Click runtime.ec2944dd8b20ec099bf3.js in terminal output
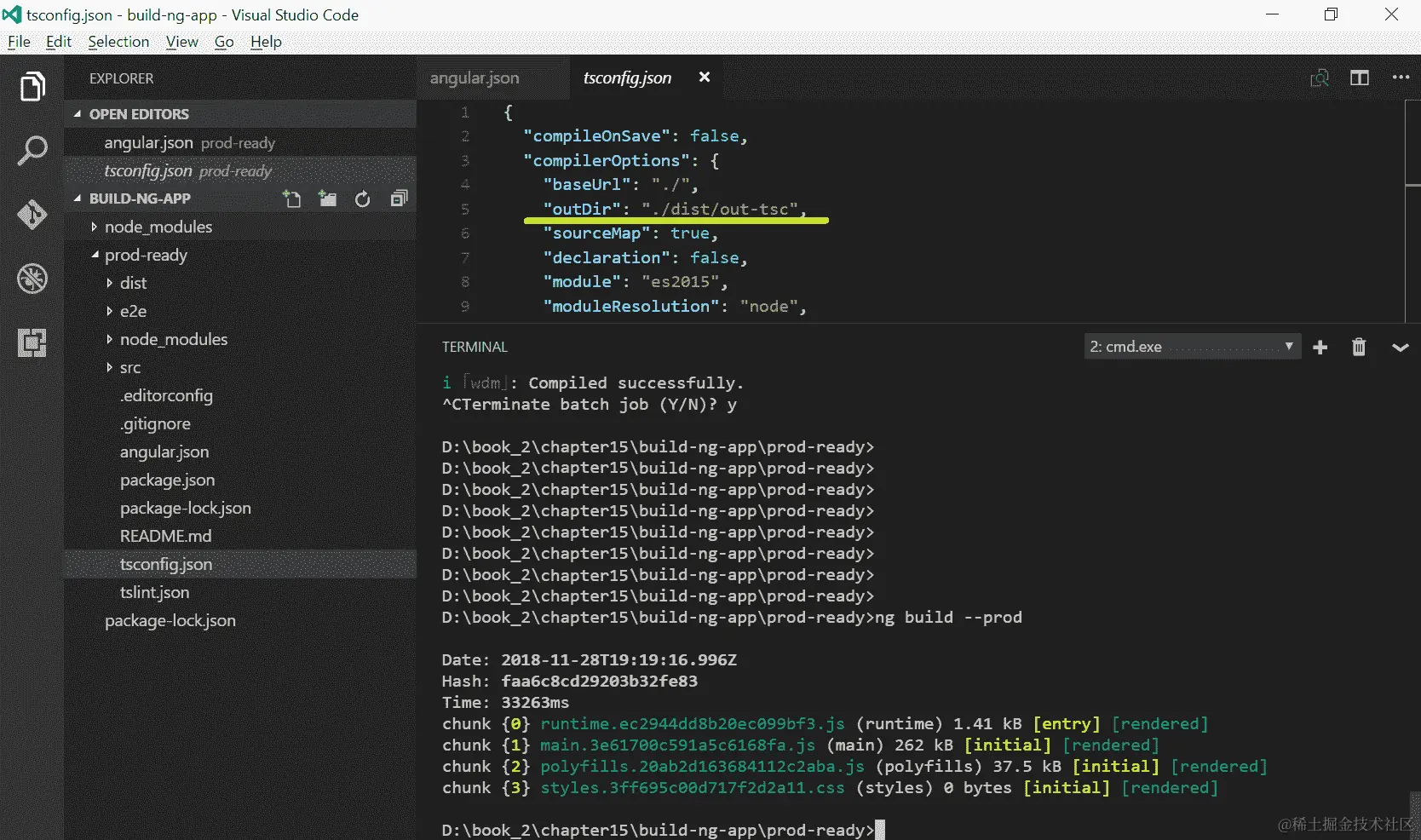Screen dimensions: 1421x840 (693, 723)
